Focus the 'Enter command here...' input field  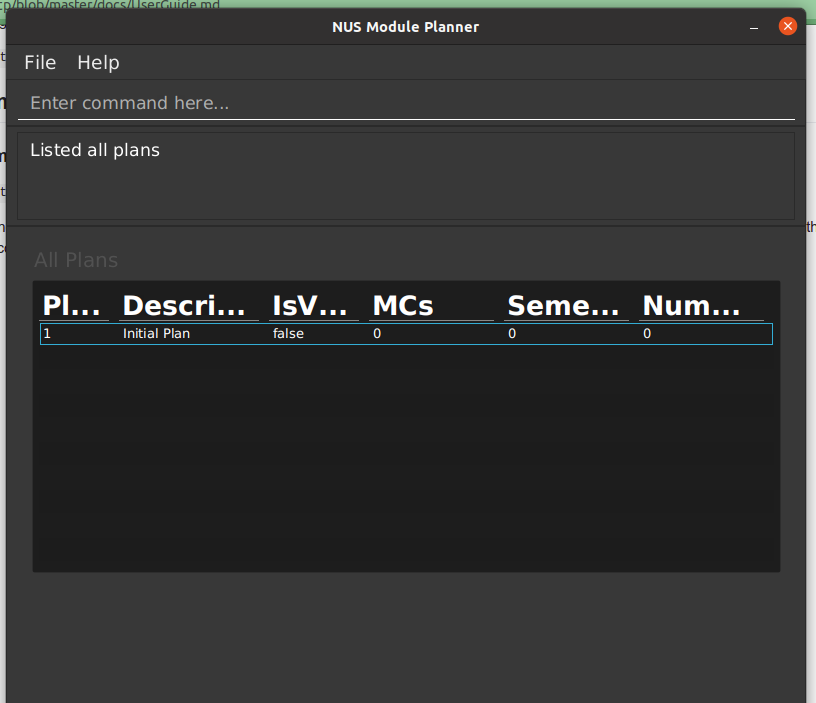point(406,103)
